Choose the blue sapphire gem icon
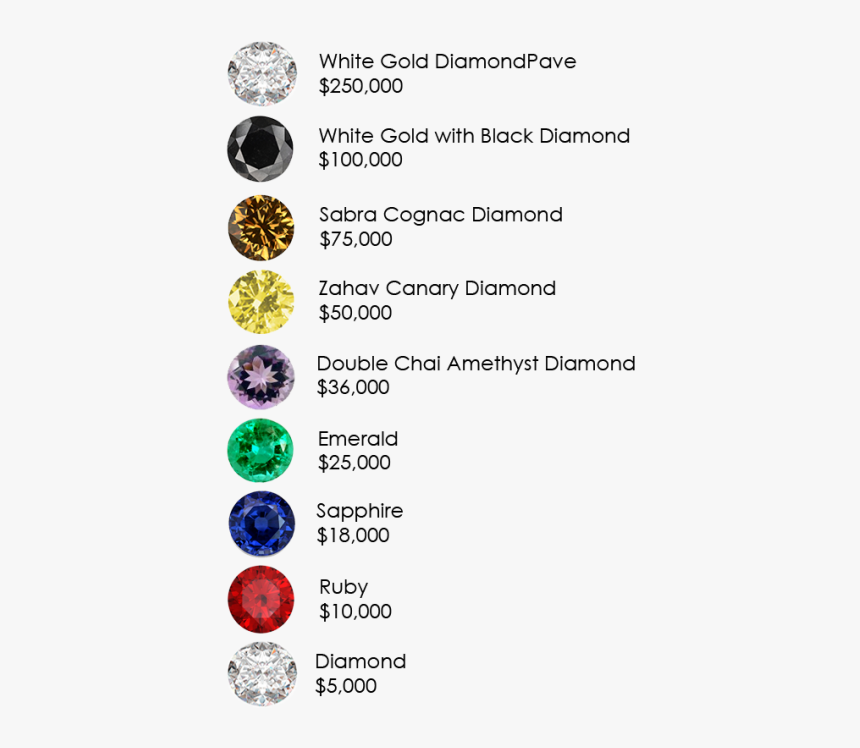The width and height of the screenshot is (860, 748). coord(261,523)
